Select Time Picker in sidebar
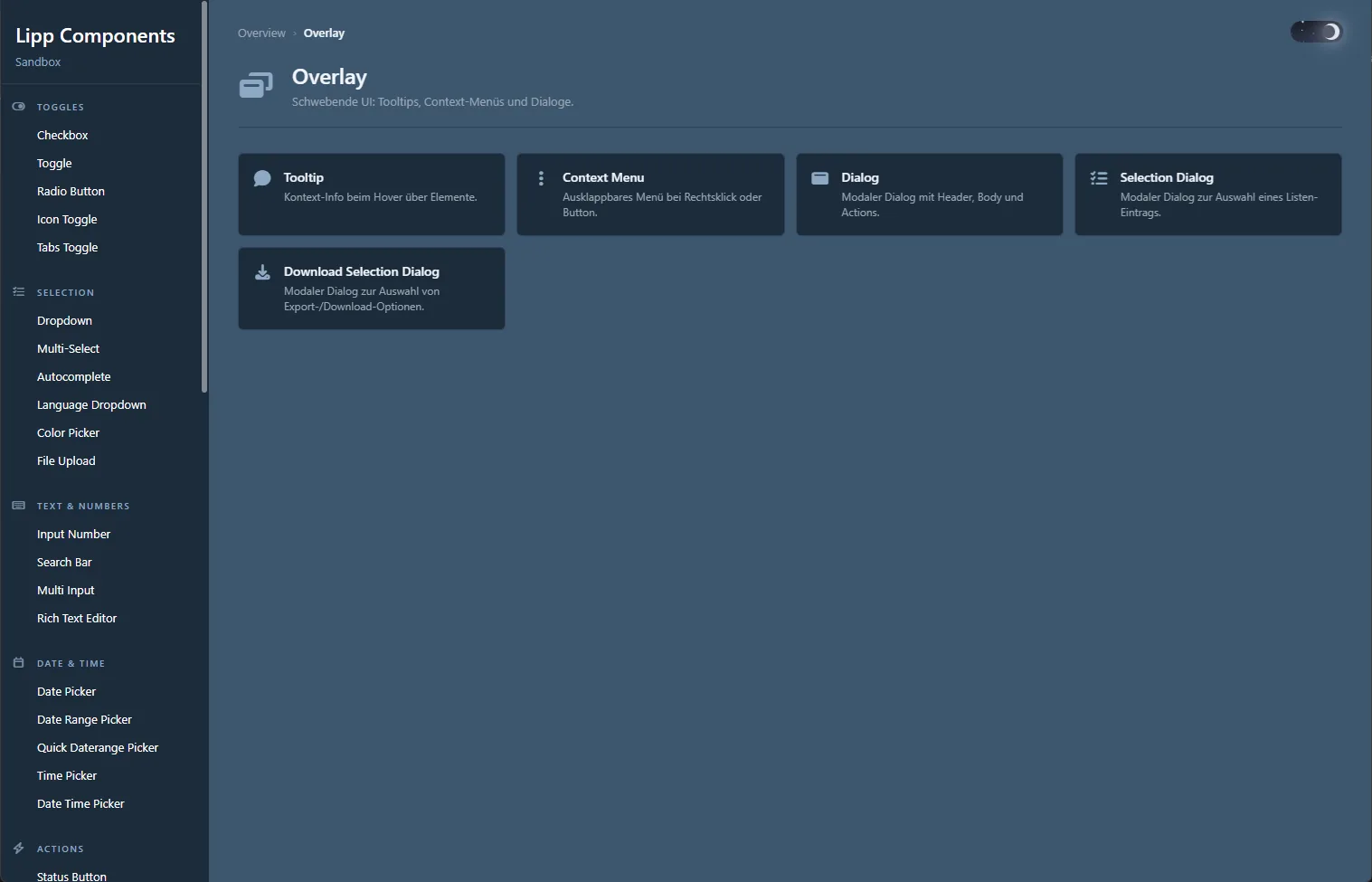 coord(67,775)
